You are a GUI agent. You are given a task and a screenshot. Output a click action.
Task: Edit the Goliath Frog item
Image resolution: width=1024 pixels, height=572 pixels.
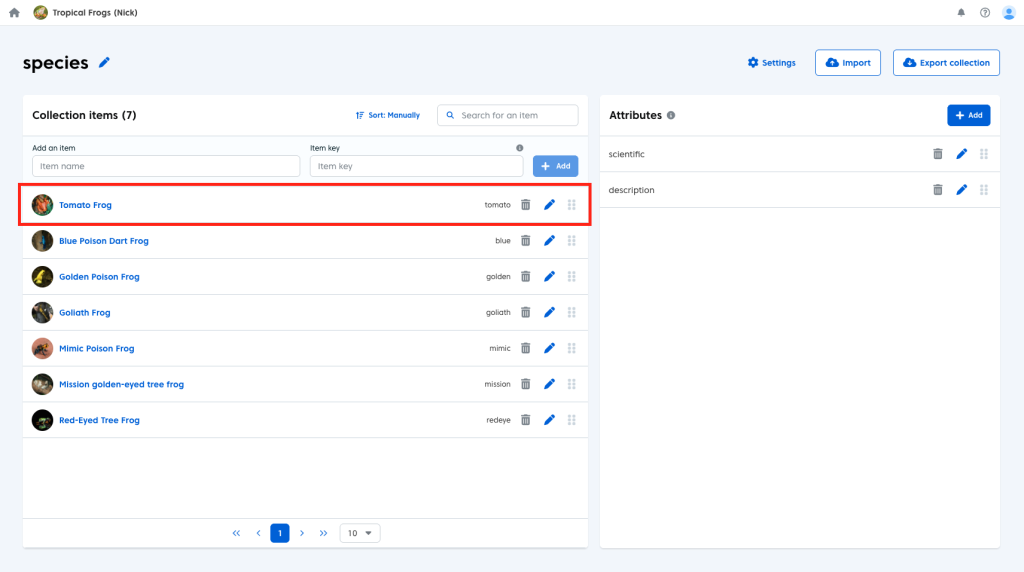click(549, 313)
